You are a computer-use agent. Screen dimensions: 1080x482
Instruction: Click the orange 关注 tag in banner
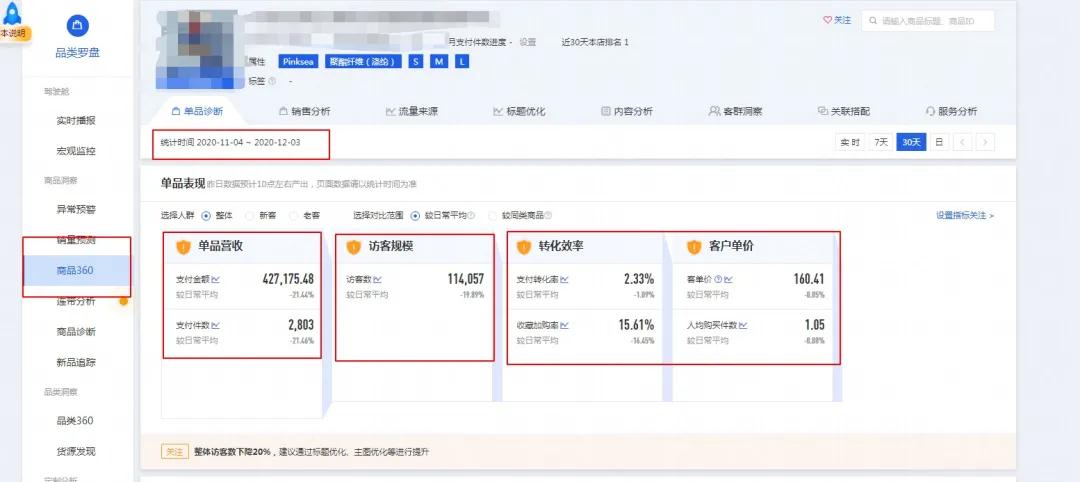[x=174, y=452]
